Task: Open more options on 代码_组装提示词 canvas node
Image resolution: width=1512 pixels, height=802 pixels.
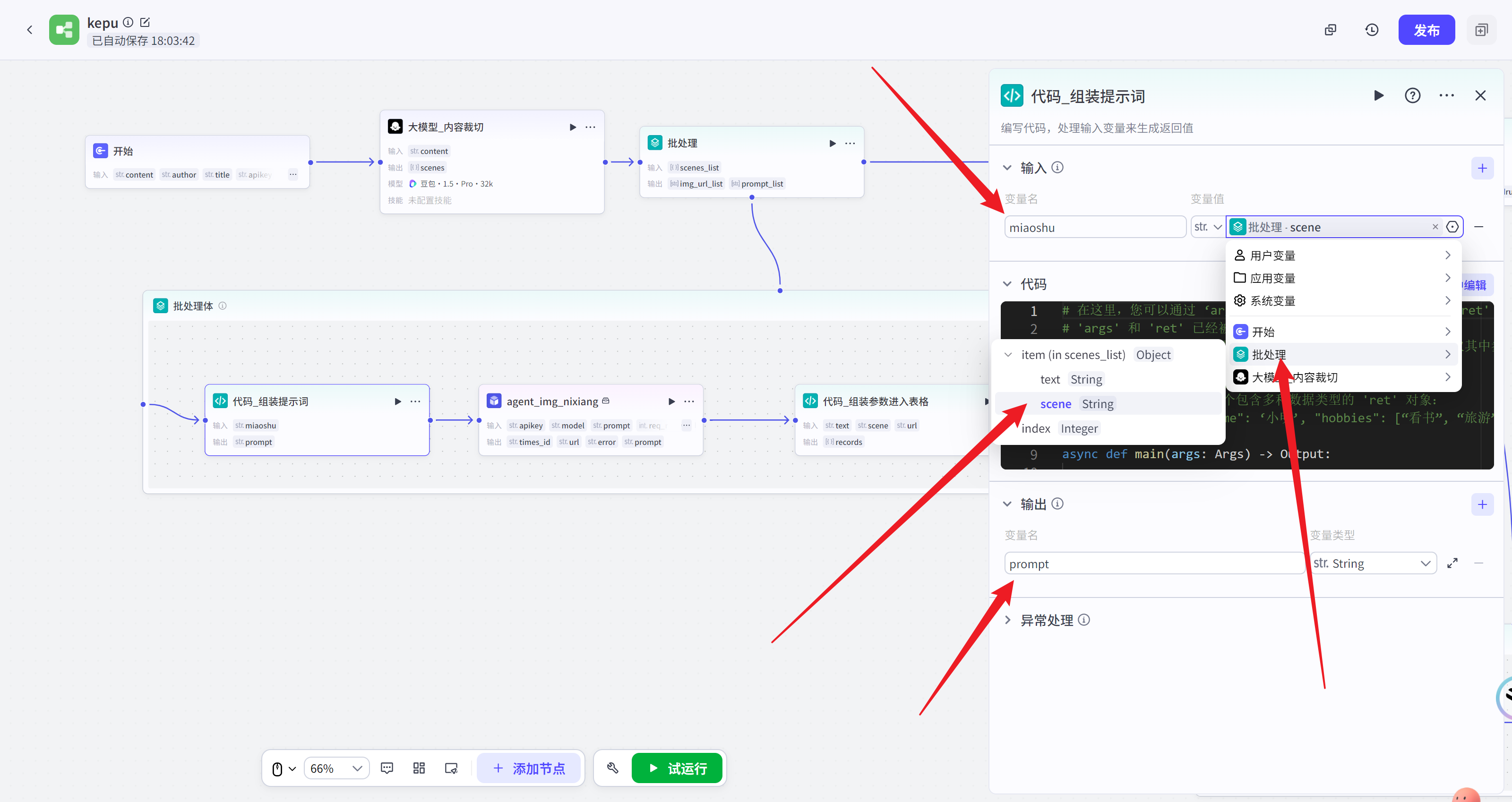Action: (416, 401)
